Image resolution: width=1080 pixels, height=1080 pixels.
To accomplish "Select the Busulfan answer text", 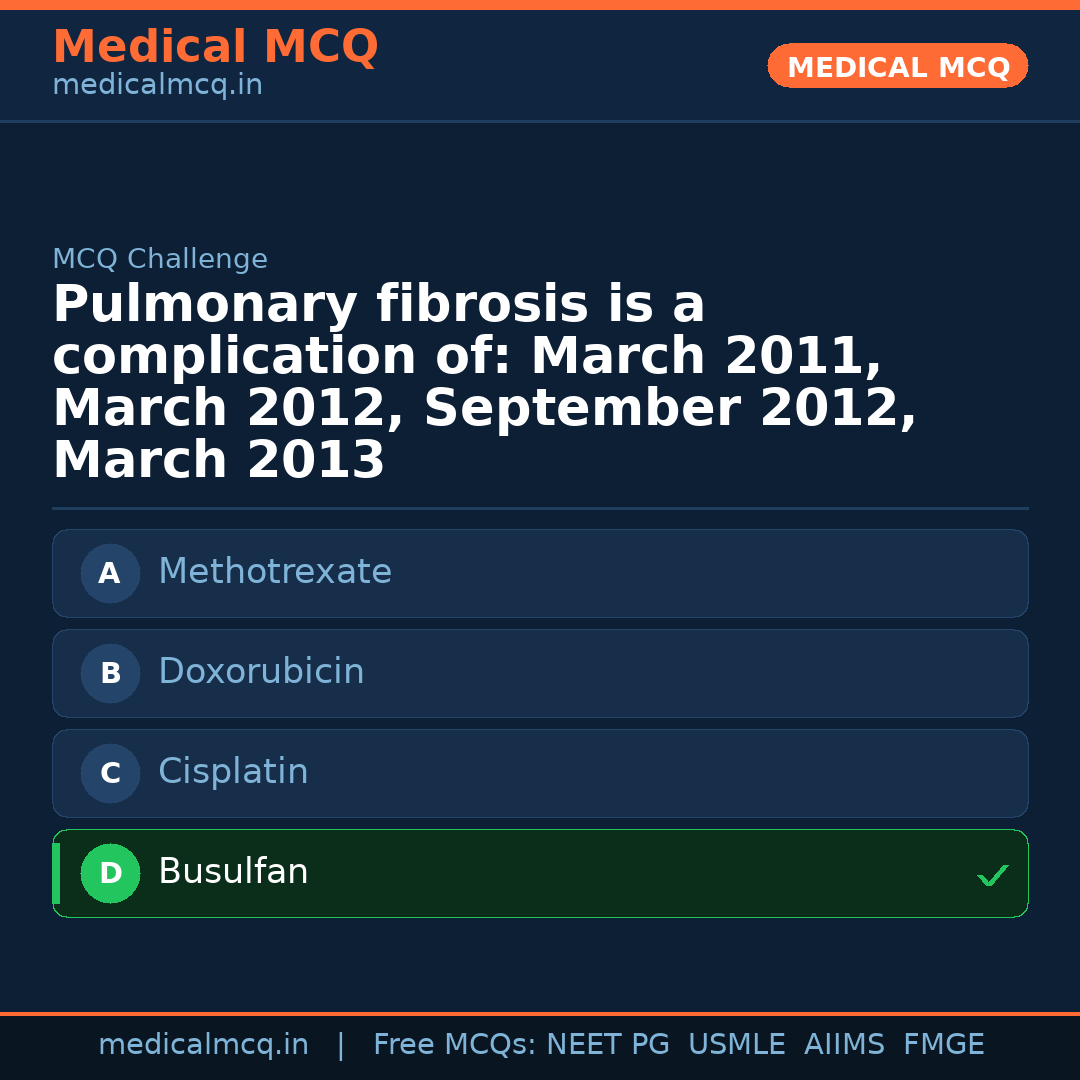I will (233, 872).
